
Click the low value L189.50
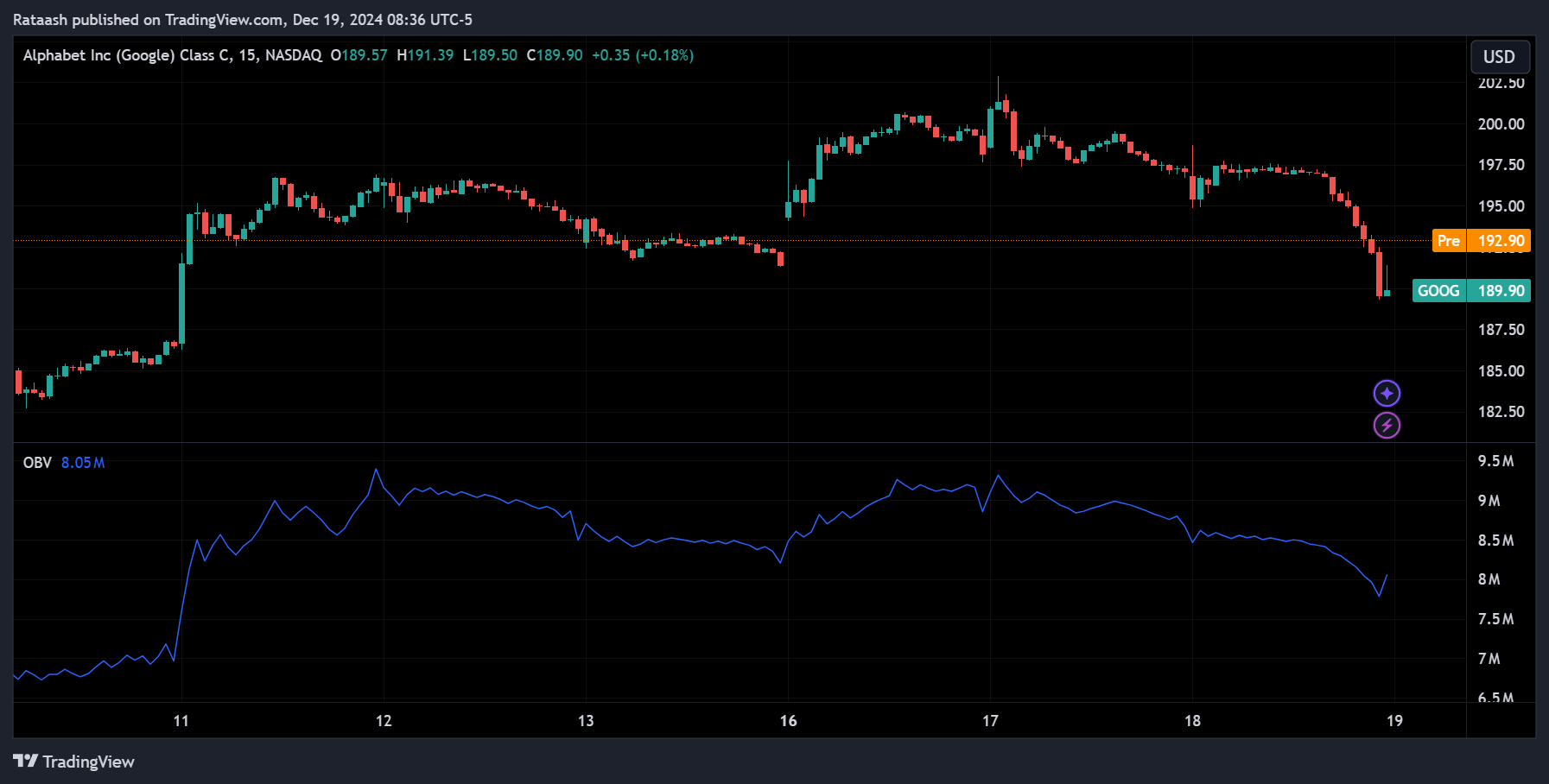point(490,55)
